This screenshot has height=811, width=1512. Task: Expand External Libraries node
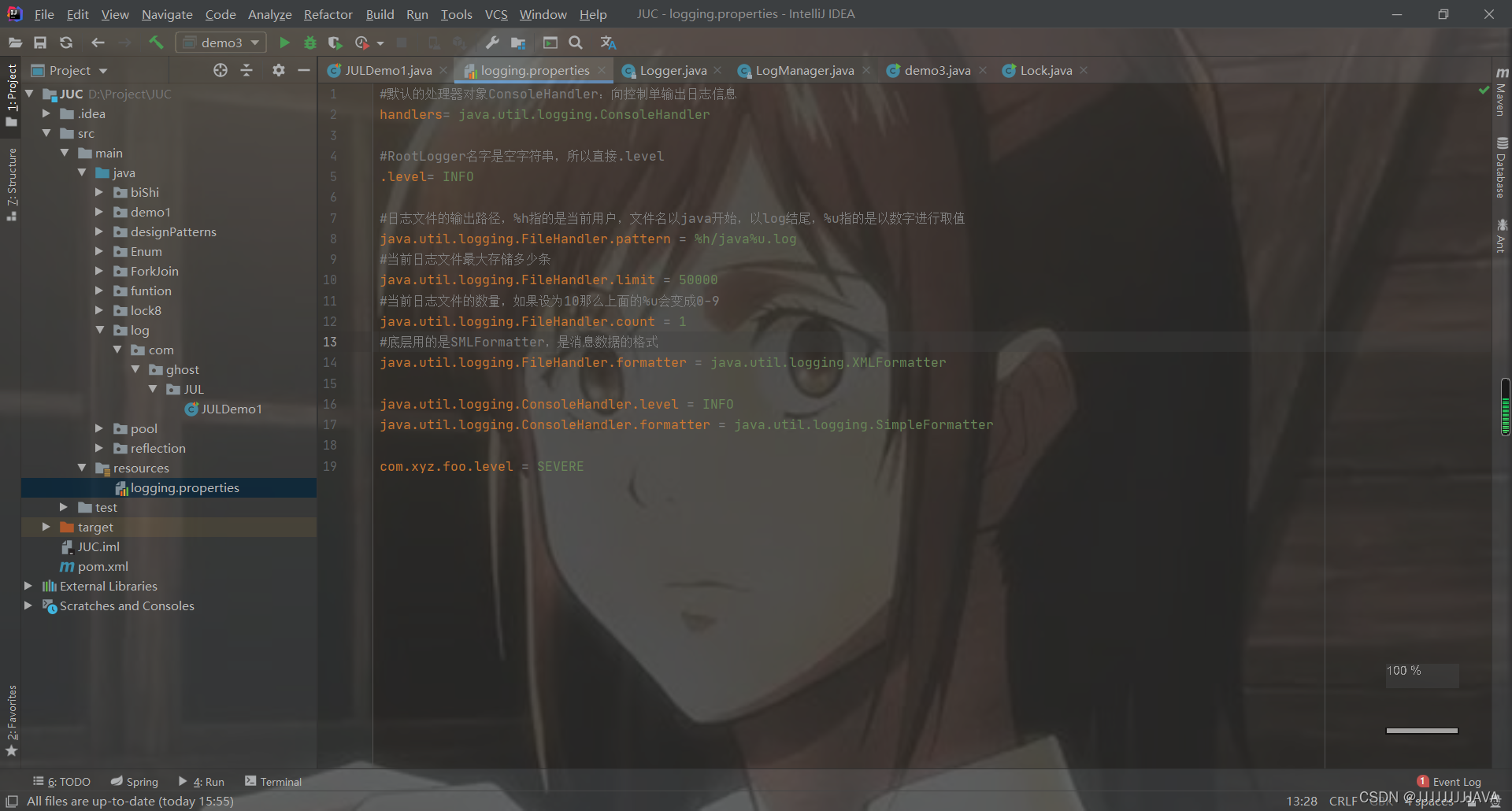[28, 586]
